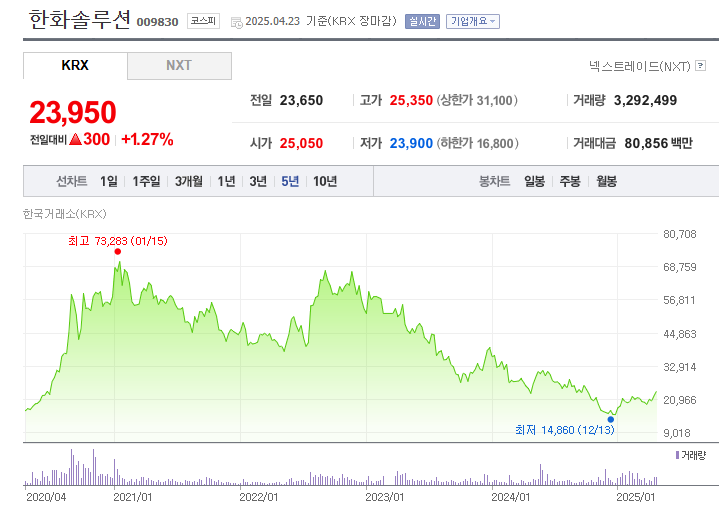719x516 pixels.
Task: Switch to the 일봉 candle chart
Action: point(535,182)
